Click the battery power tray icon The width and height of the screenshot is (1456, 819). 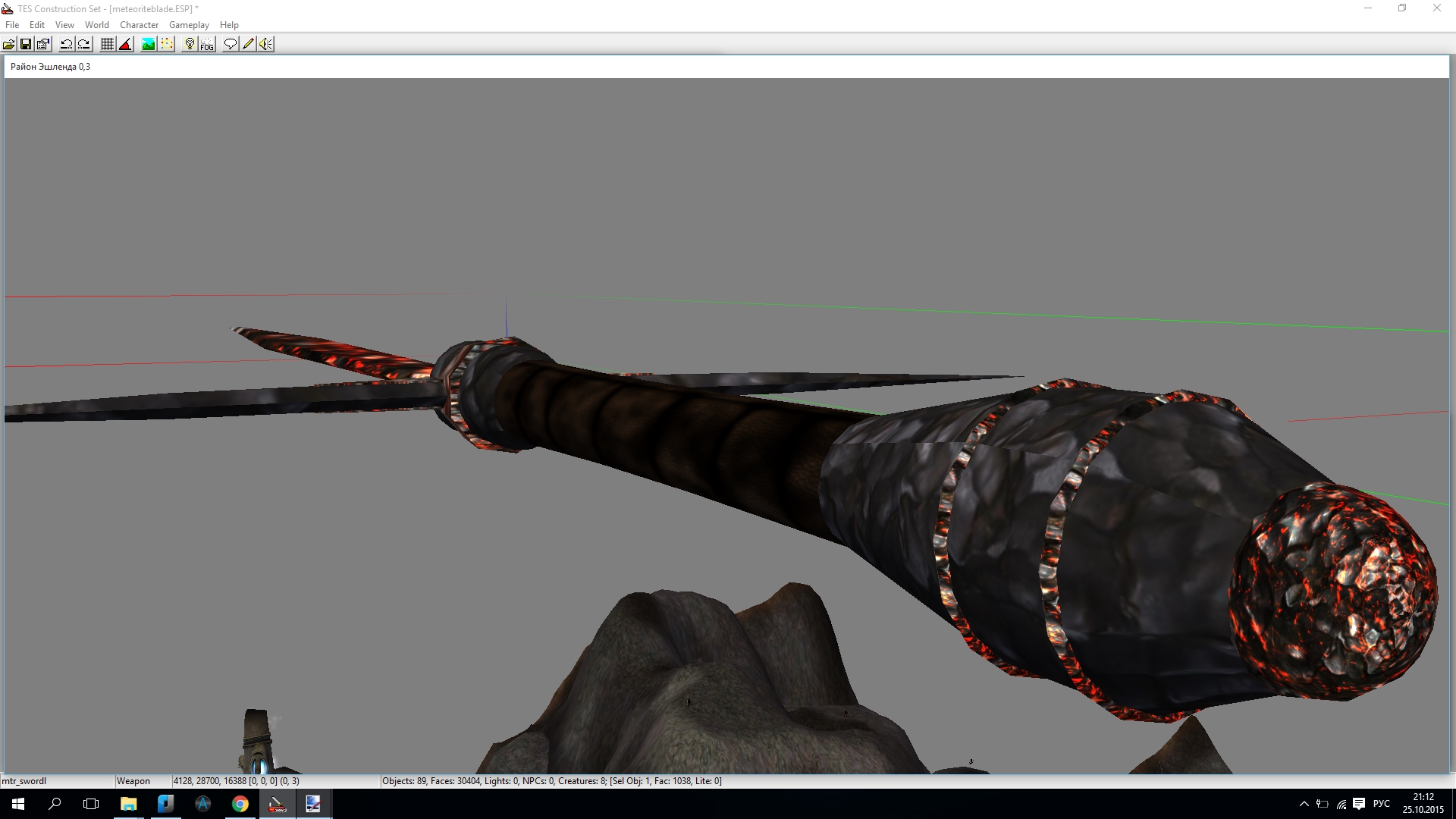(x=1323, y=804)
